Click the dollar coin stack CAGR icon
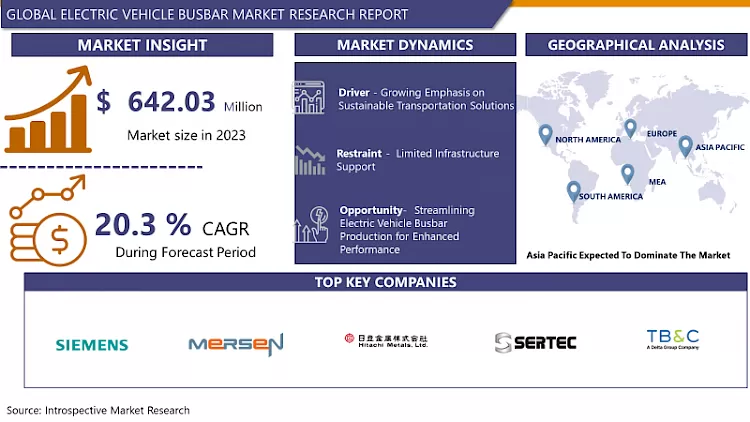Viewport: 750px width, 422px height. (48, 221)
